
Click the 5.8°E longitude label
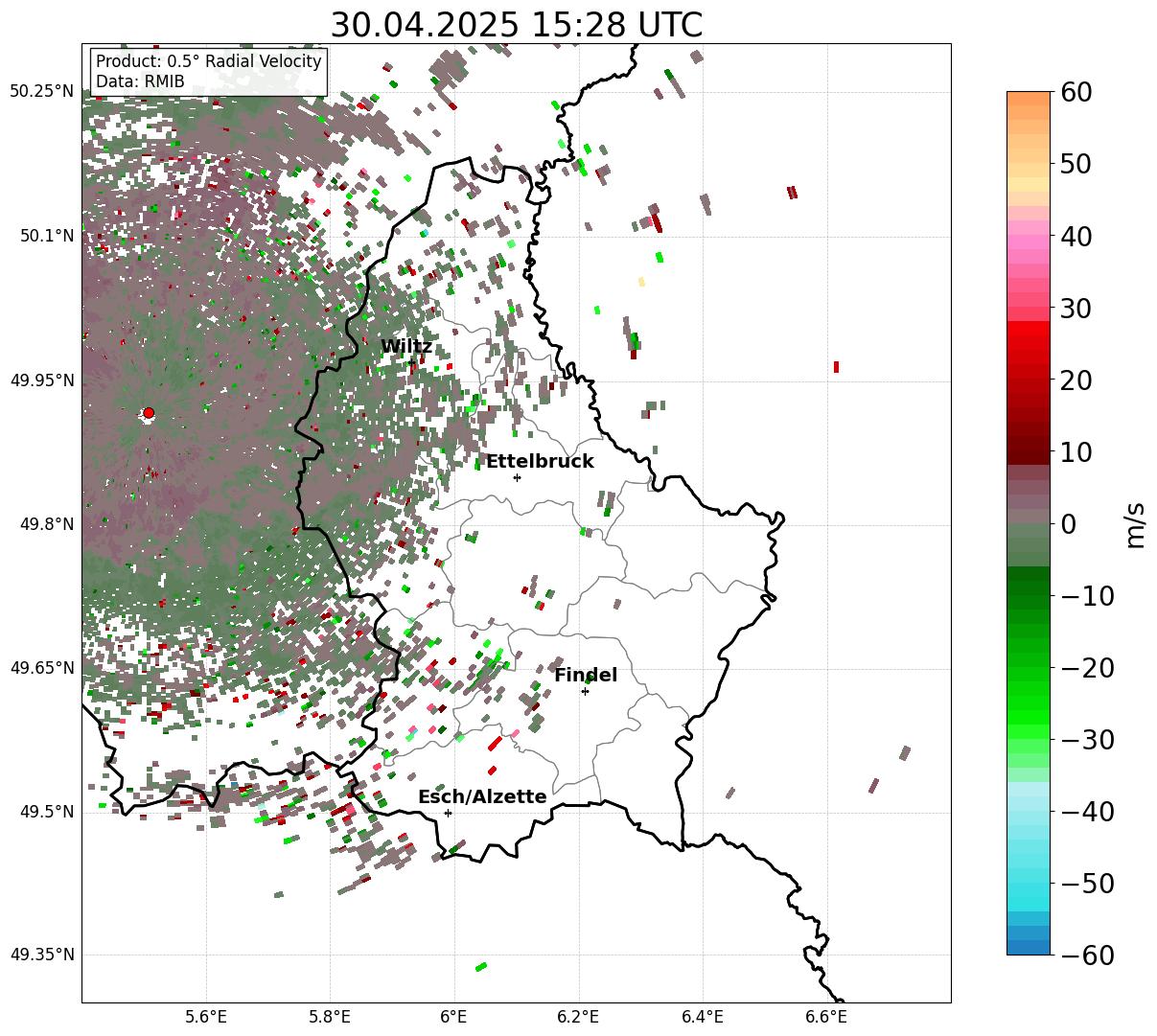pyautogui.click(x=330, y=1017)
